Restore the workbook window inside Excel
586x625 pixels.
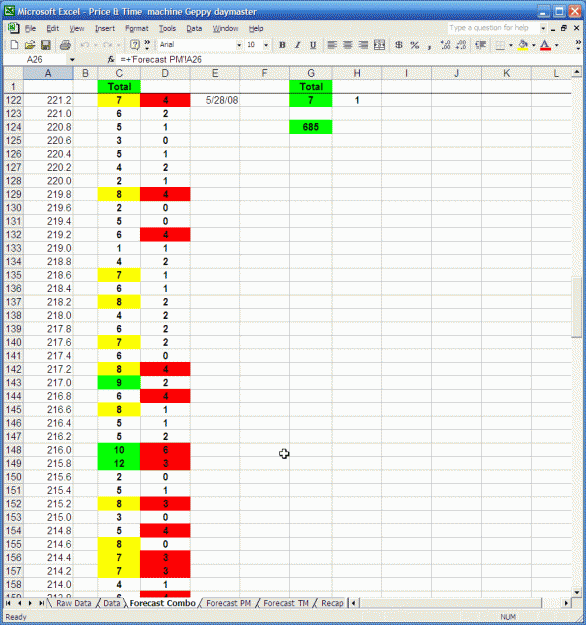pyautogui.click(x=564, y=28)
